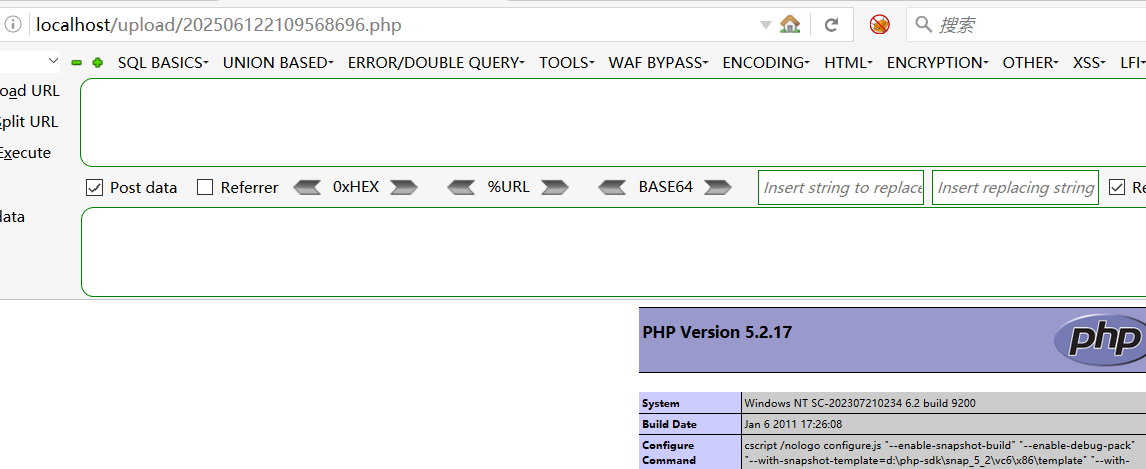Open the ENCODING menu
The width and height of the screenshot is (1146, 469).
tap(765, 63)
